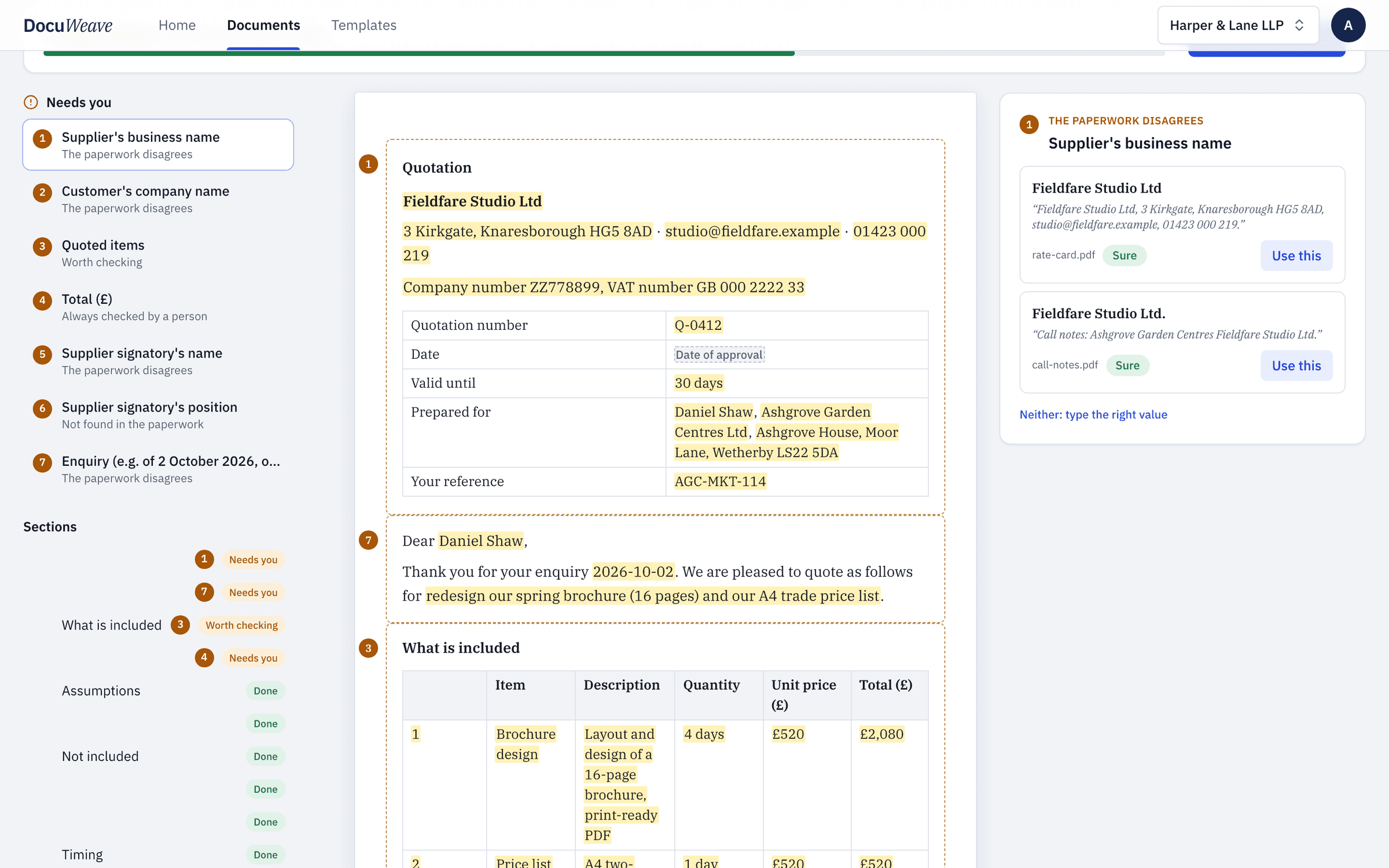This screenshot has width=1389, height=868.
Task: Click the section 4 badge in Sections list
Action: coord(204,657)
